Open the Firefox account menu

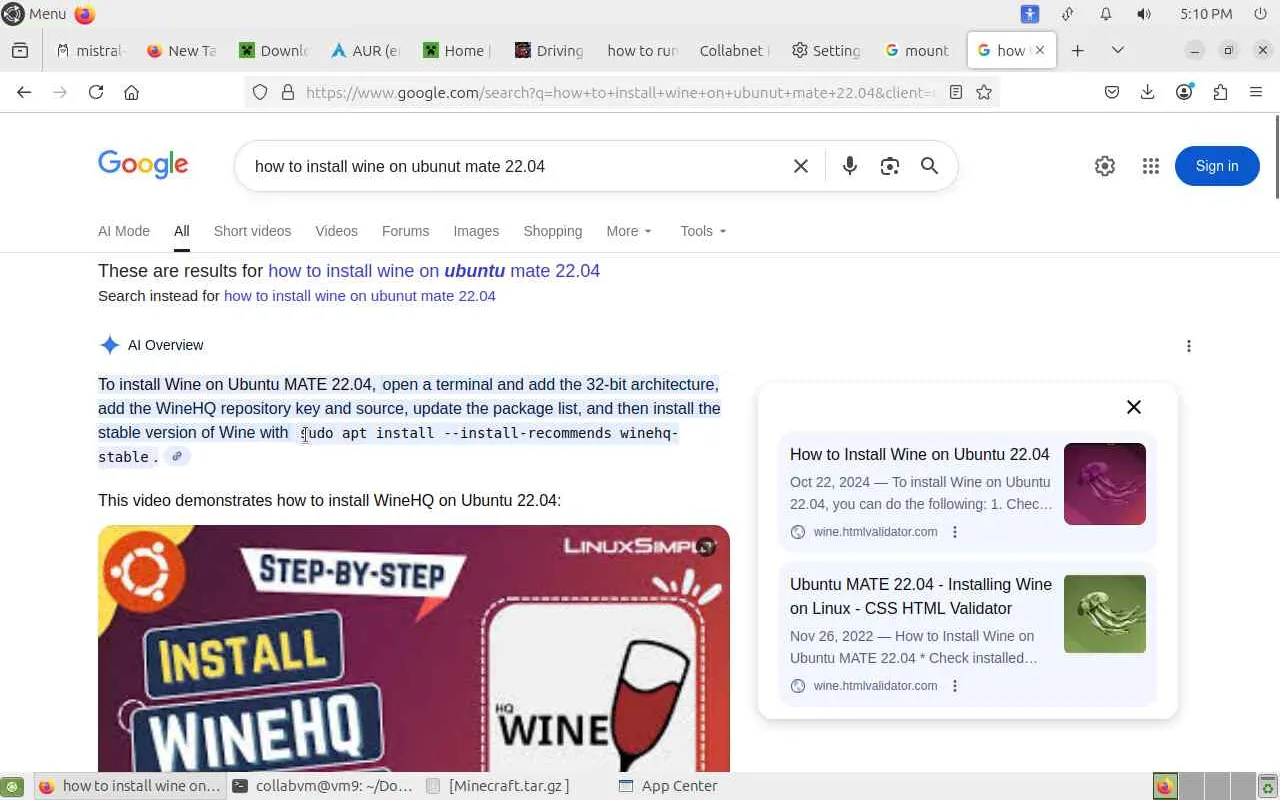[1184, 92]
